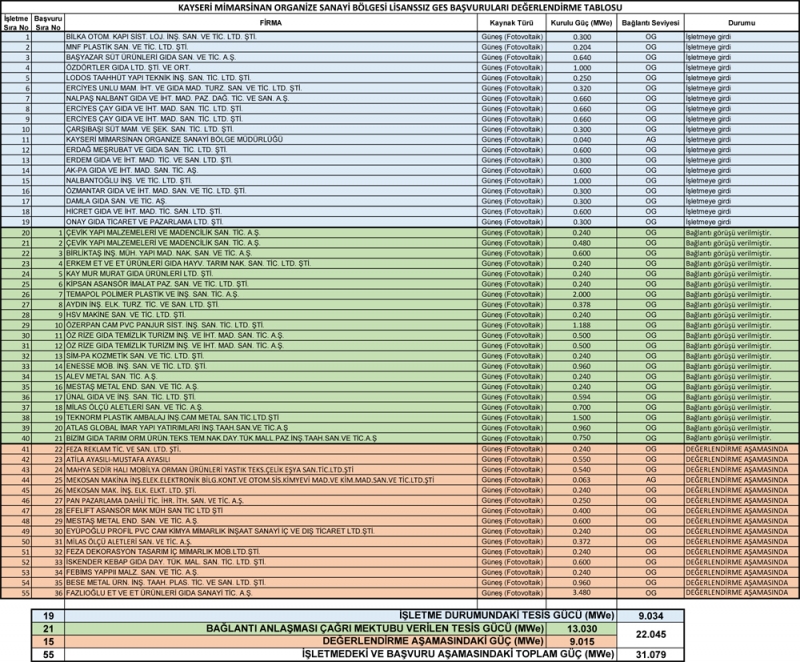The width and height of the screenshot is (800, 662).
Task: Select firm 'ÇARŞIBAŞI SÜT MAM. VE ŞEK. SAN.'
Action: 149,129
